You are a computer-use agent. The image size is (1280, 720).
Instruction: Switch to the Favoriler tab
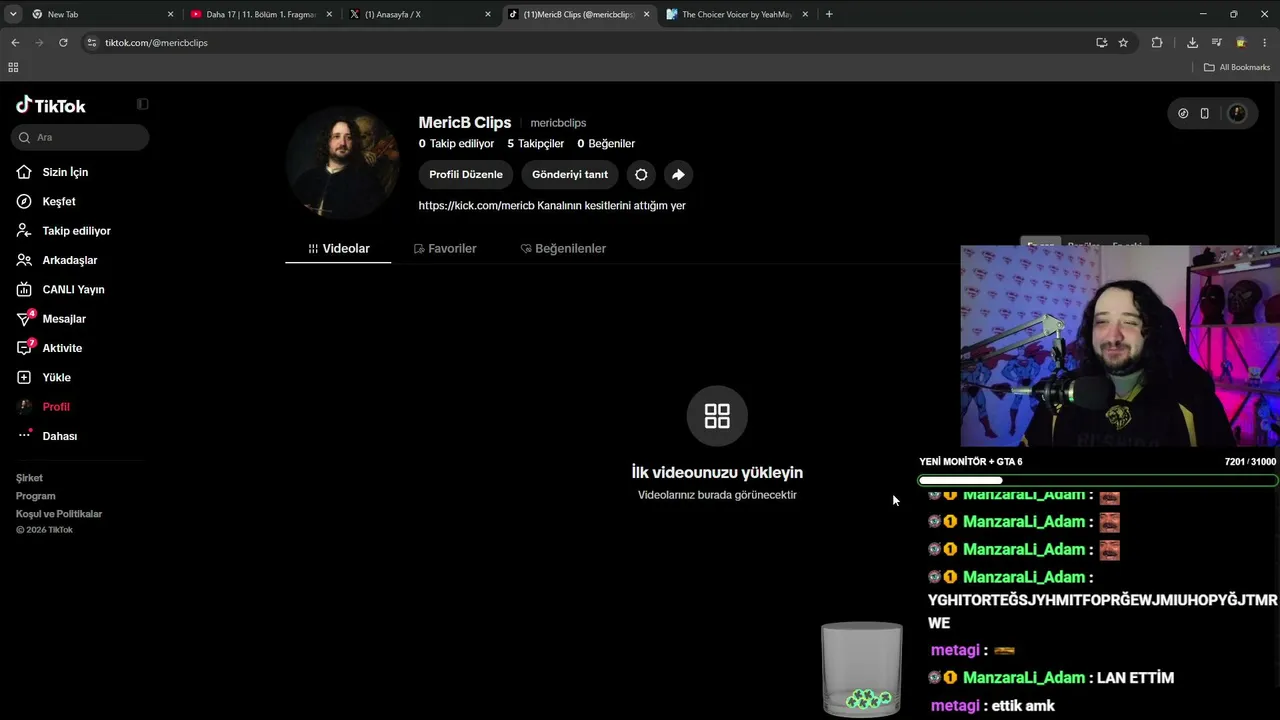tap(445, 248)
